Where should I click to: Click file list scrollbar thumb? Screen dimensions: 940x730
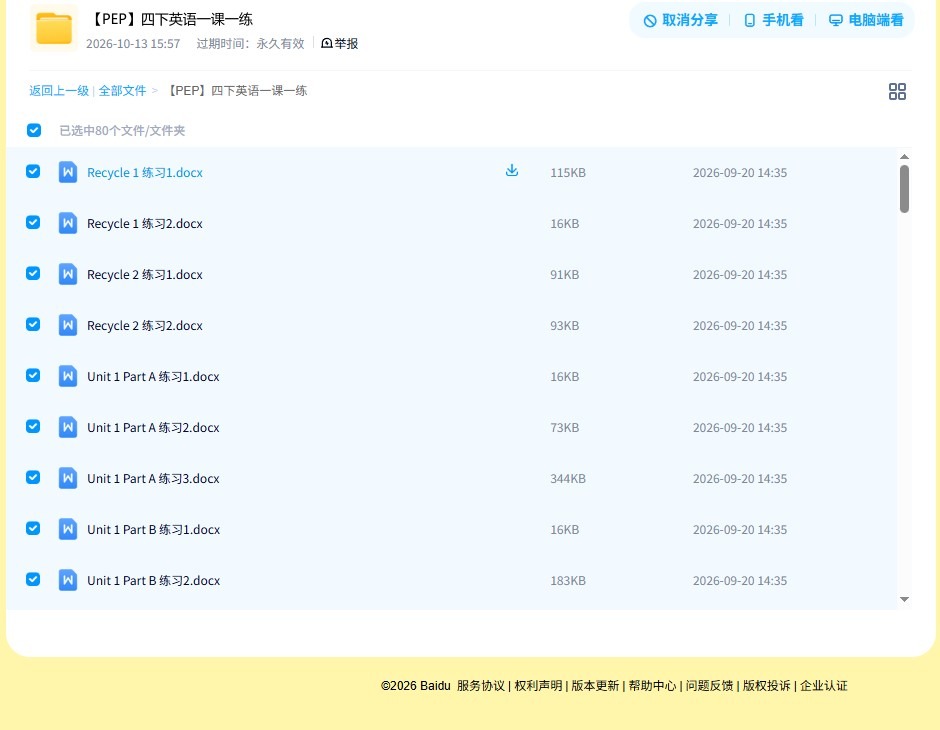tap(904, 189)
